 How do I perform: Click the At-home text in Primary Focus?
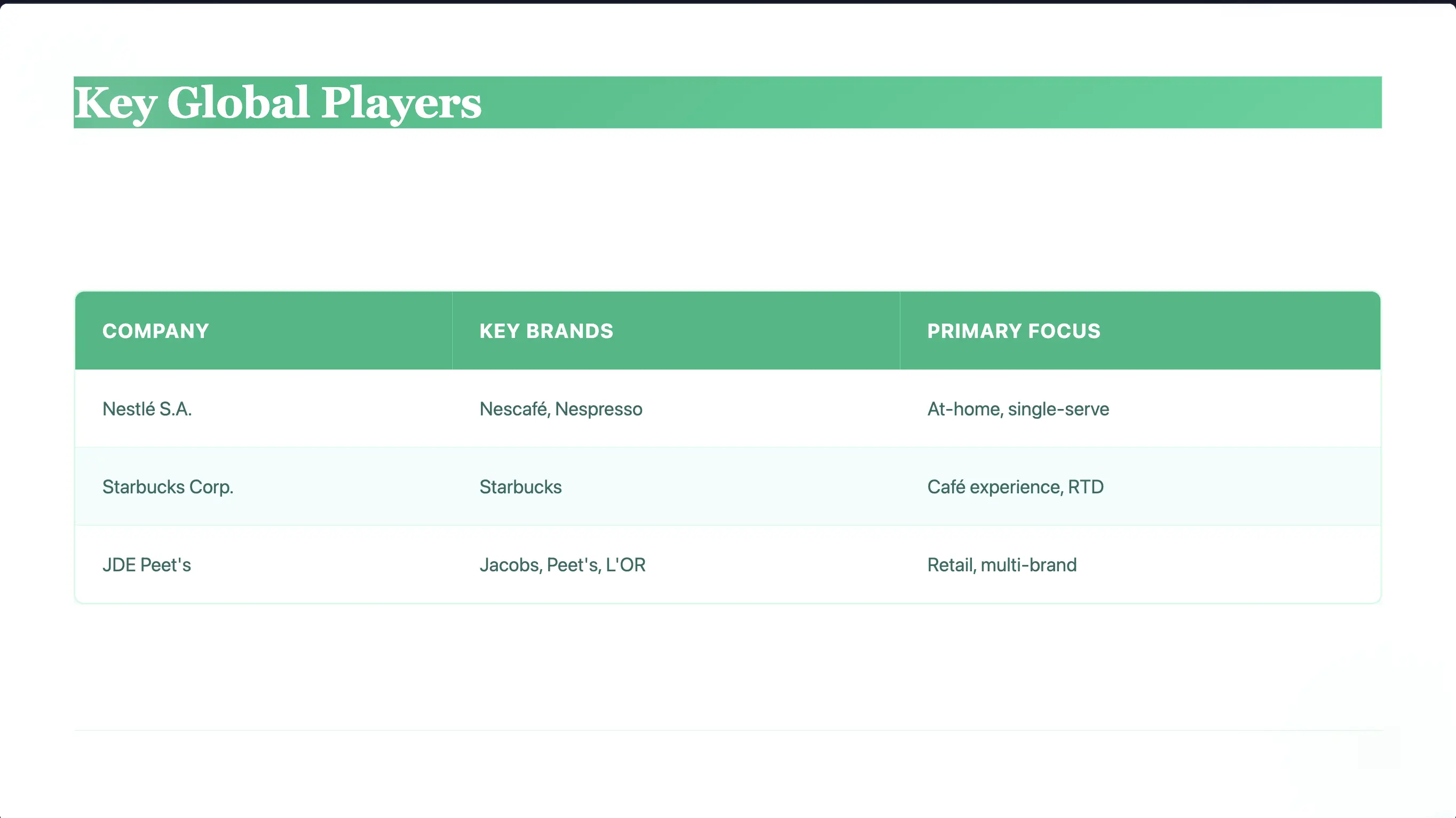[964, 408]
